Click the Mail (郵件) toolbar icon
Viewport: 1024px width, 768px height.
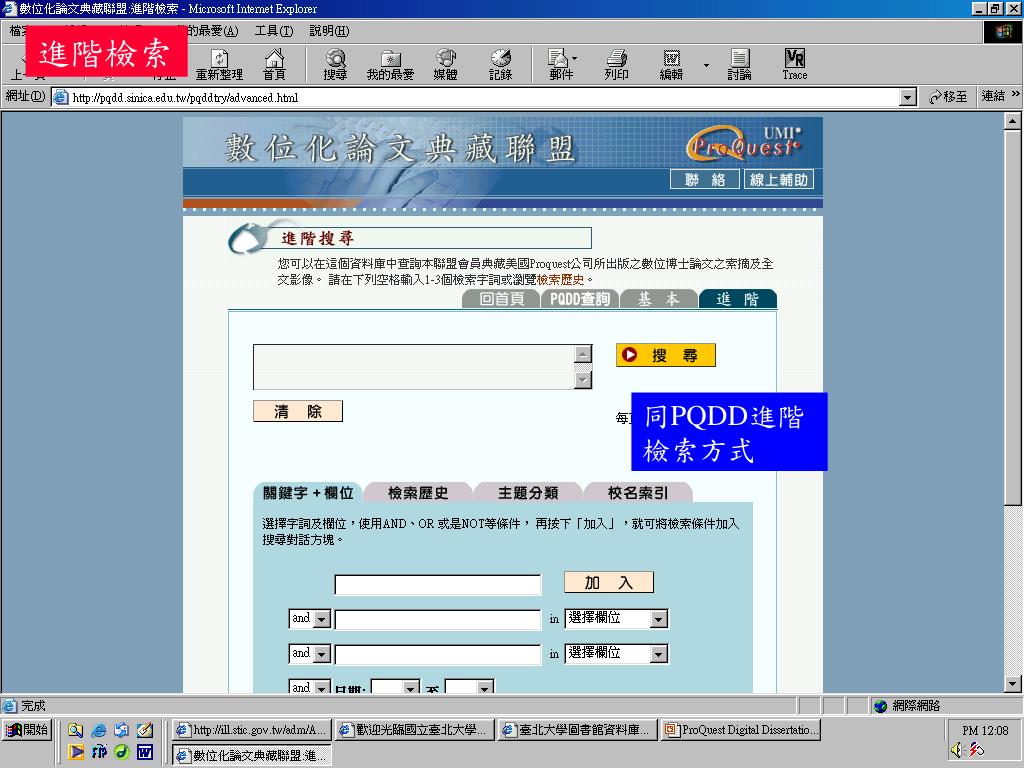pyautogui.click(x=561, y=65)
